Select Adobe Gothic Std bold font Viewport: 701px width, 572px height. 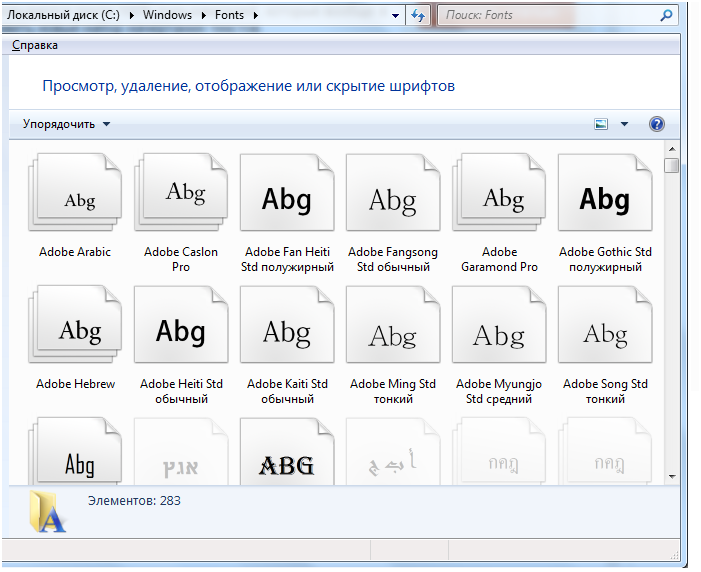pos(605,198)
